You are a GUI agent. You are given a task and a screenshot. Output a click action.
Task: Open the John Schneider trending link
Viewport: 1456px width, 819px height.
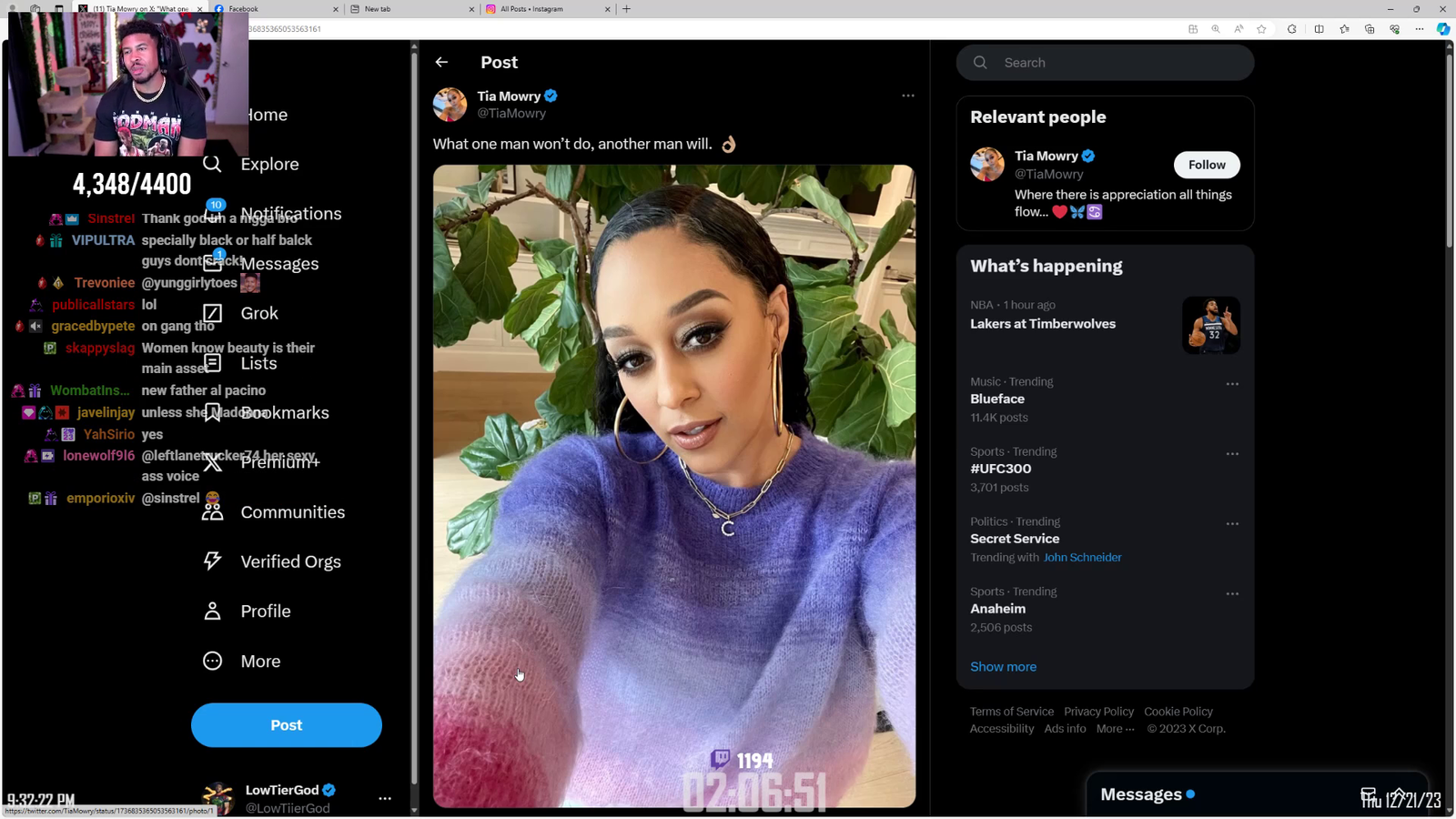click(1083, 558)
